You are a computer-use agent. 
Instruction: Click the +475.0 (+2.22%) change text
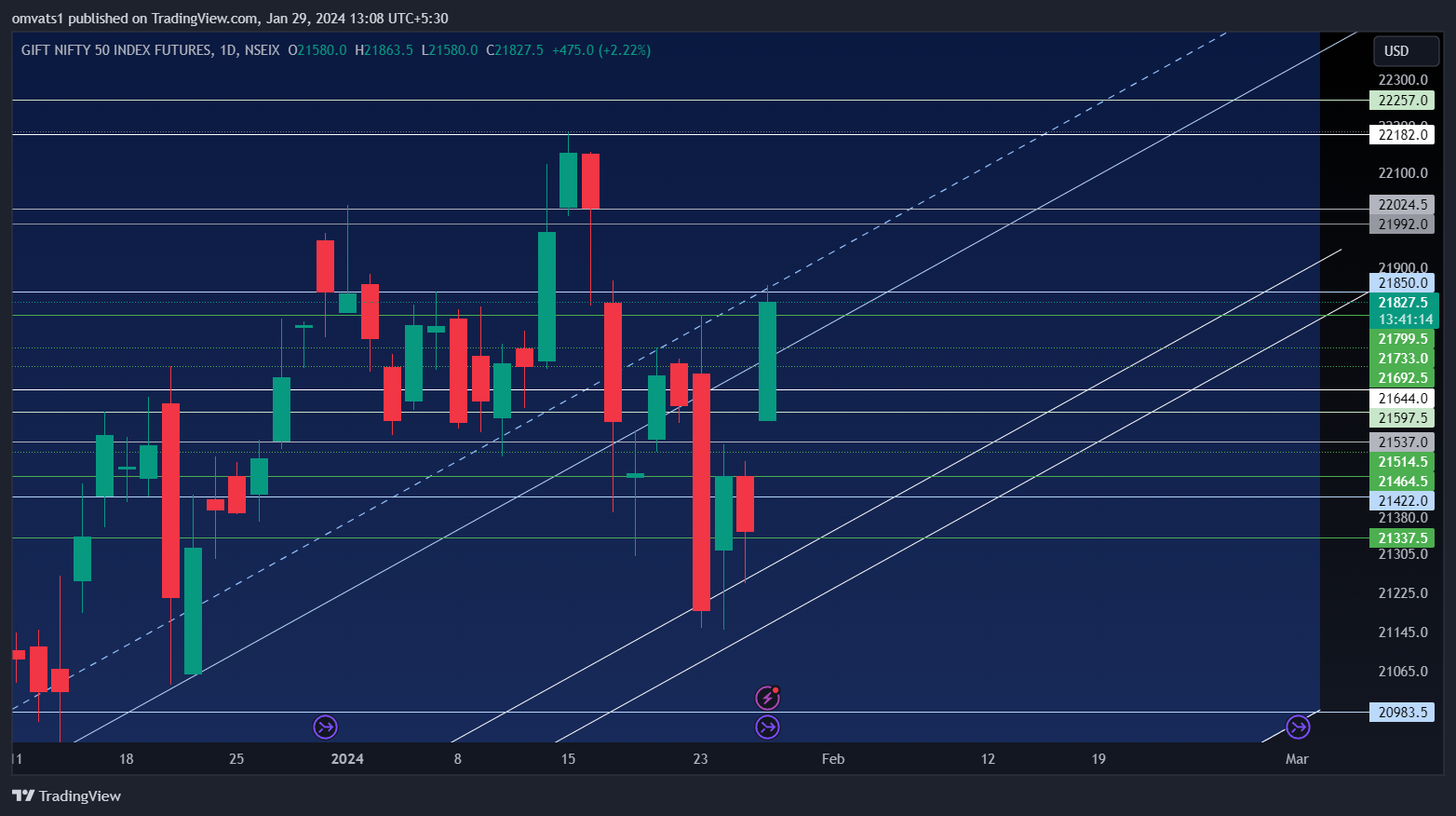(x=601, y=50)
